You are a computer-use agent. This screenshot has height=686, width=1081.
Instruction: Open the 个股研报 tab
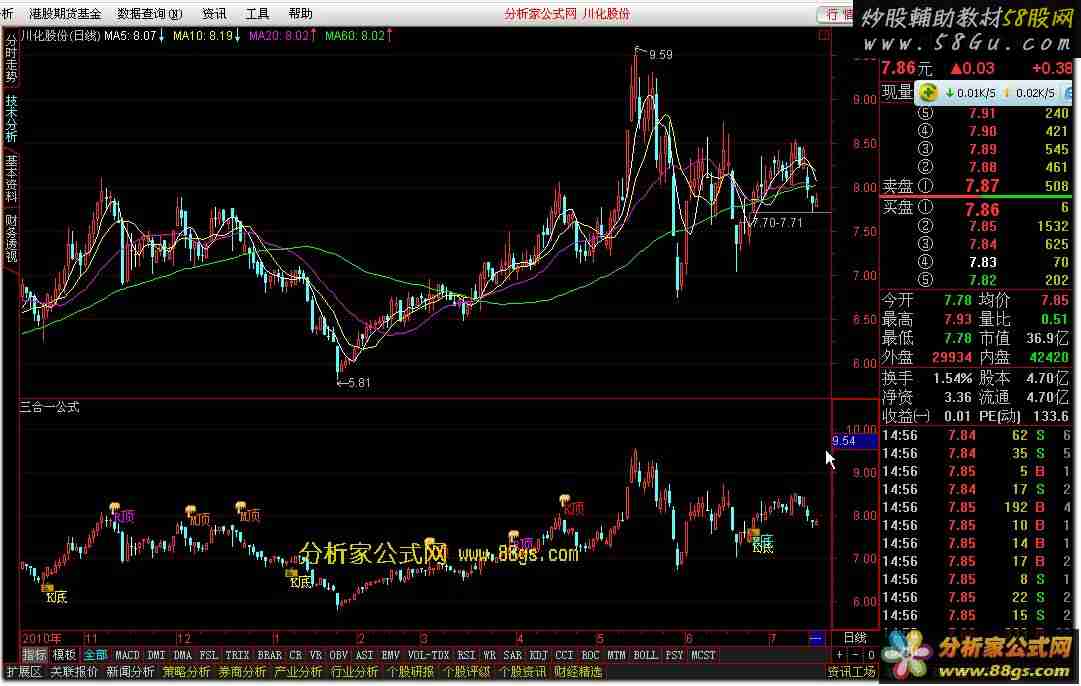pyautogui.click(x=411, y=672)
